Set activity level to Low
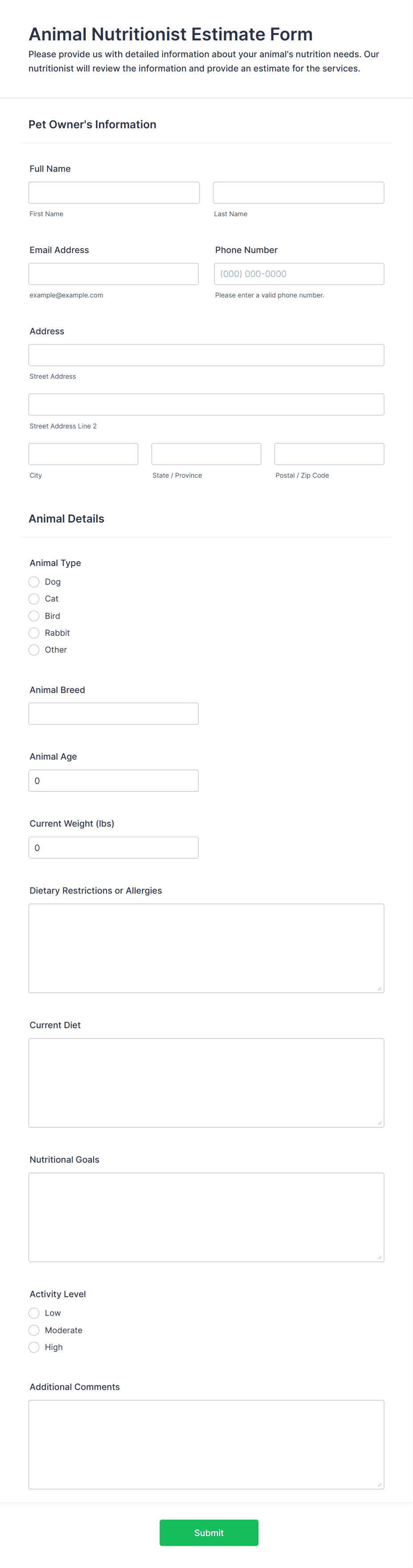413x1568 pixels. point(34,1313)
